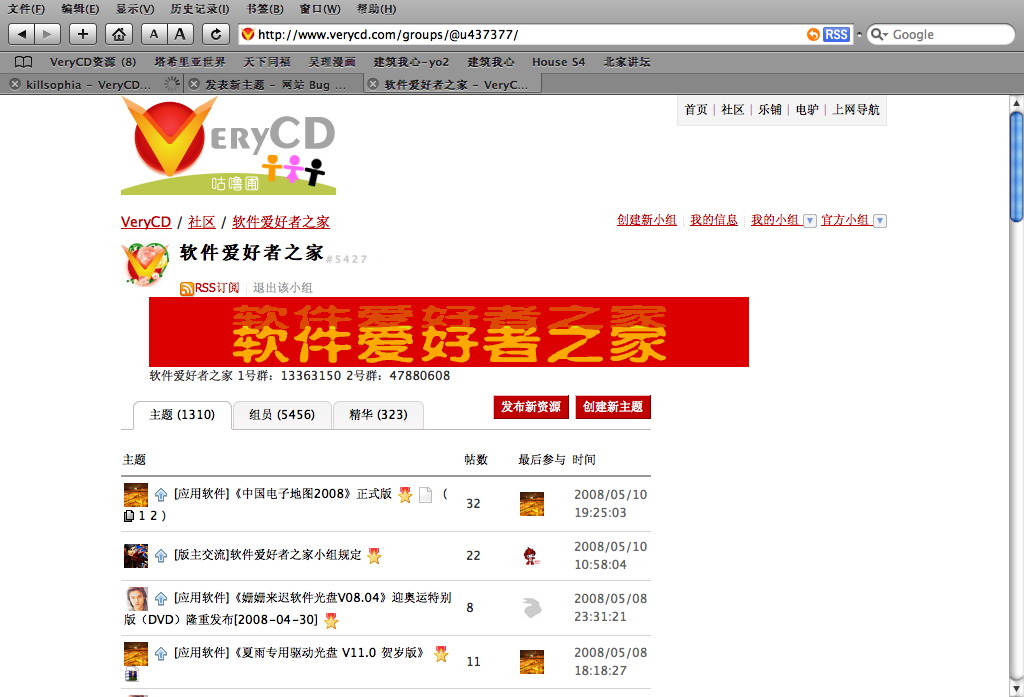Open the 书签(B) menu
This screenshot has height=697, width=1024.
coord(264,9)
